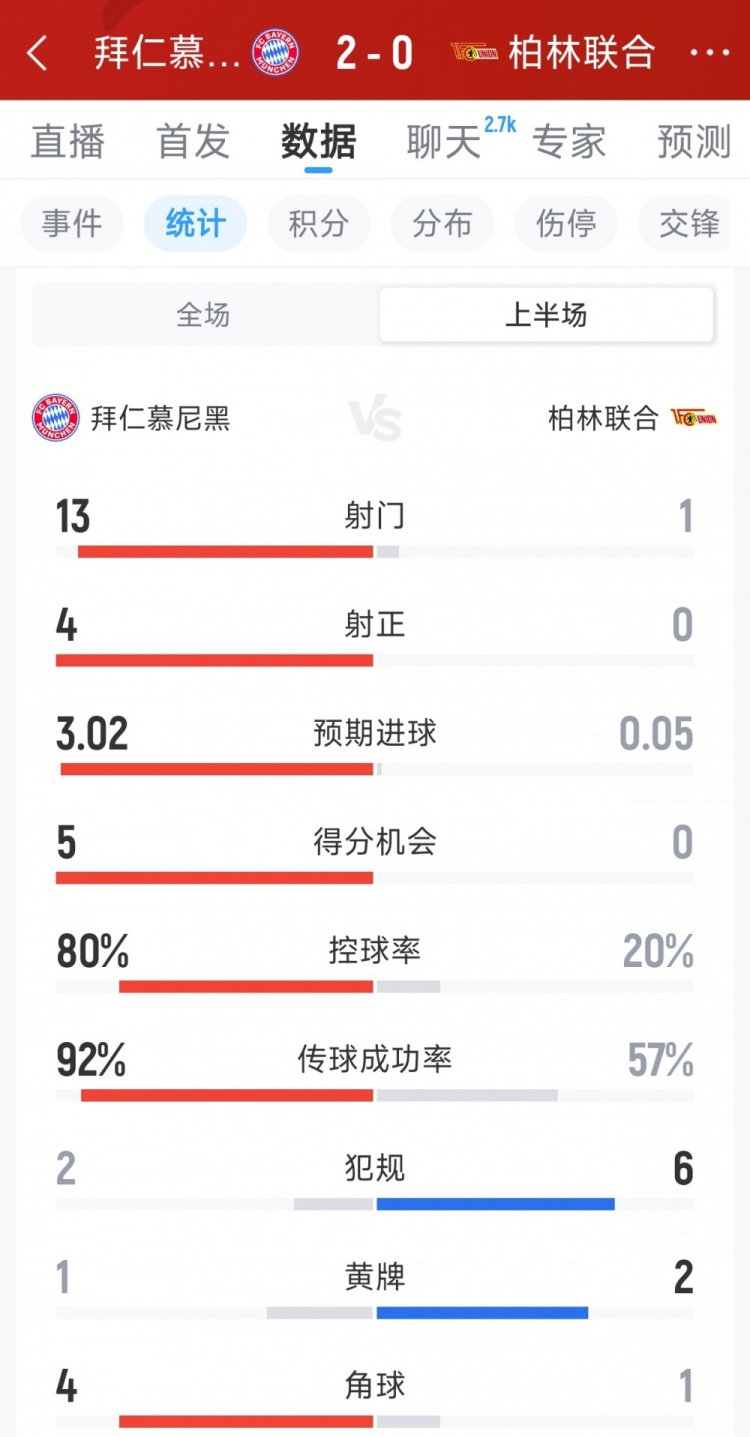
Task: Tap the Union Berlin logo in header
Action: [x=474, y=53]
